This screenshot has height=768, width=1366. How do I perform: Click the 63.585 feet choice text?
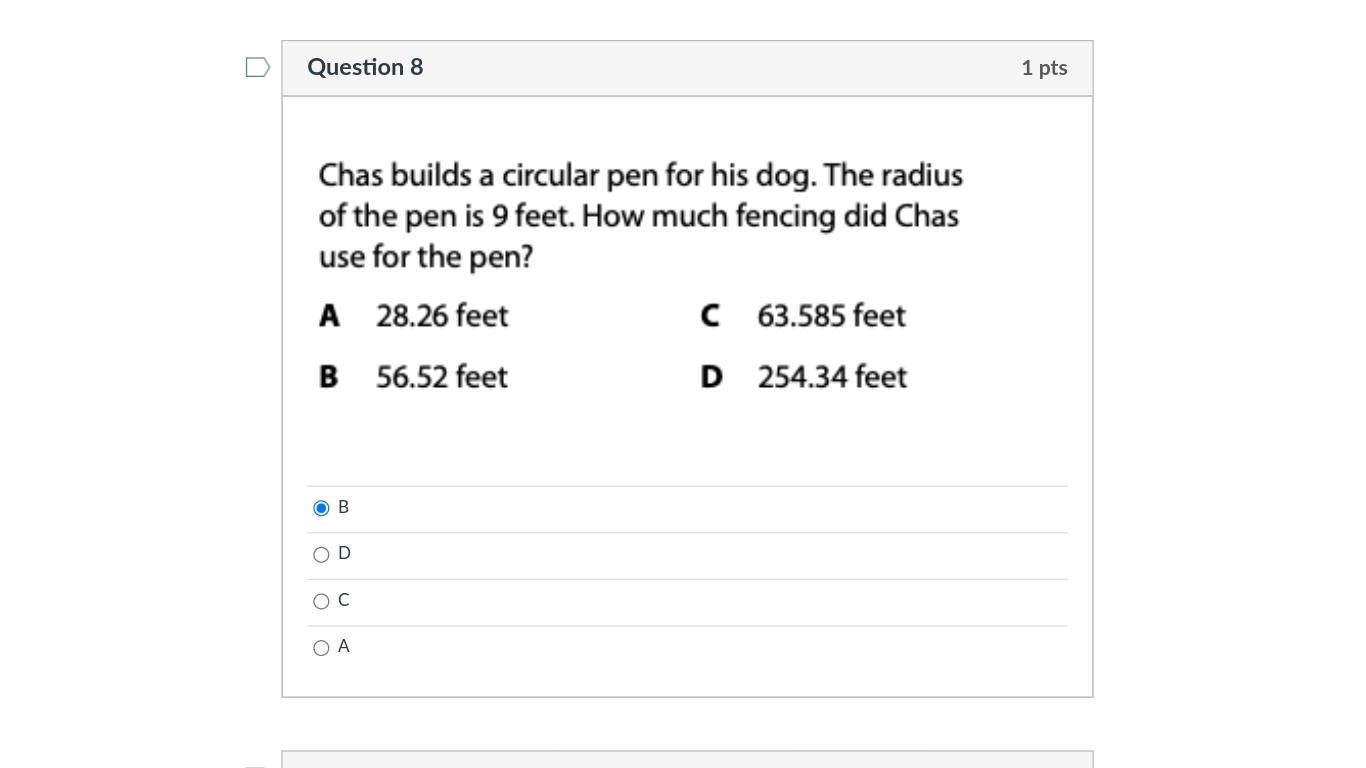coord(831,316)
